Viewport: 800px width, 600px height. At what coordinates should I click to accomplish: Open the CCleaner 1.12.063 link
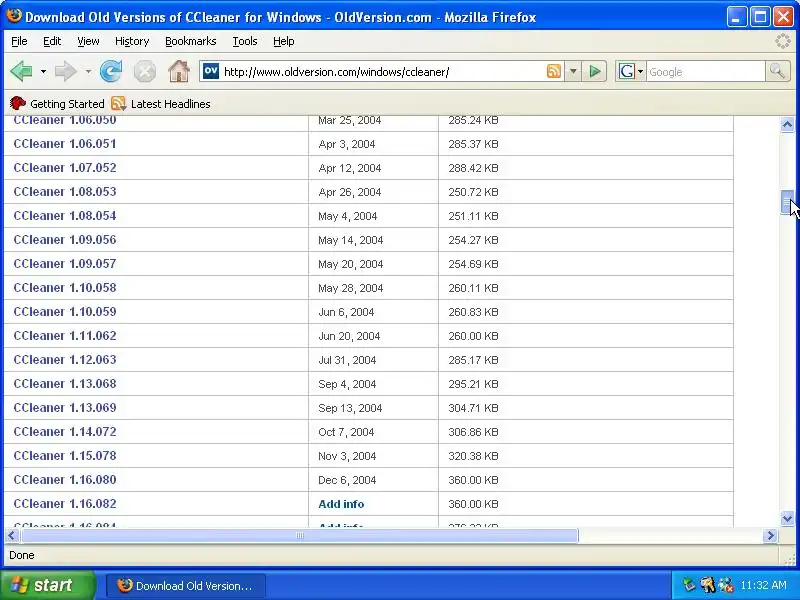pos(65,360)
